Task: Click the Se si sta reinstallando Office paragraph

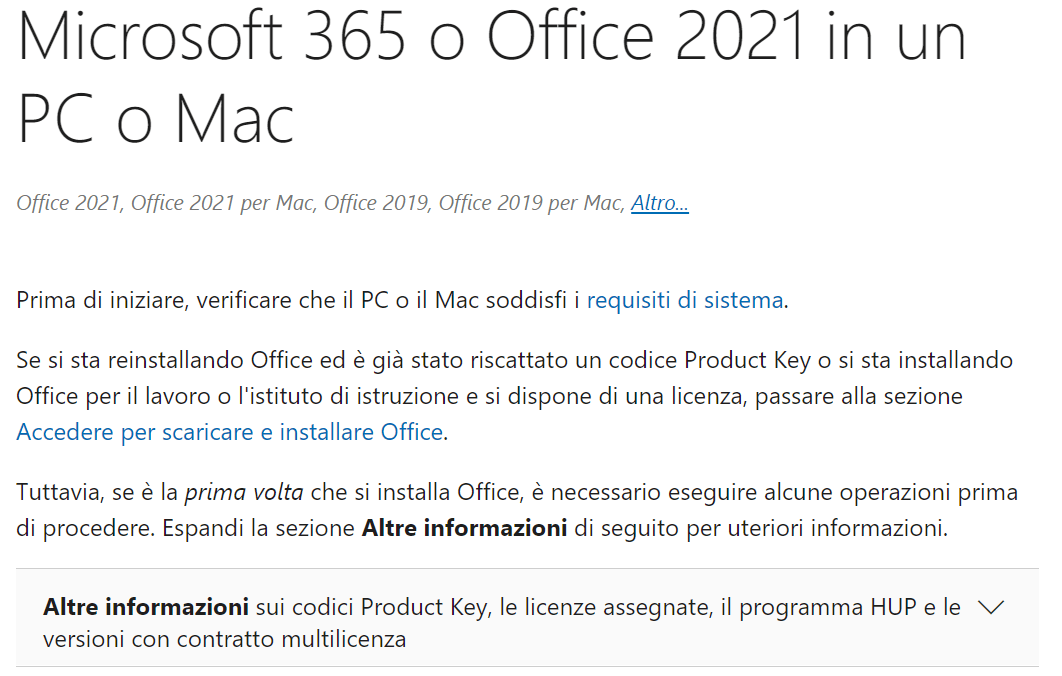Action: 515,396
